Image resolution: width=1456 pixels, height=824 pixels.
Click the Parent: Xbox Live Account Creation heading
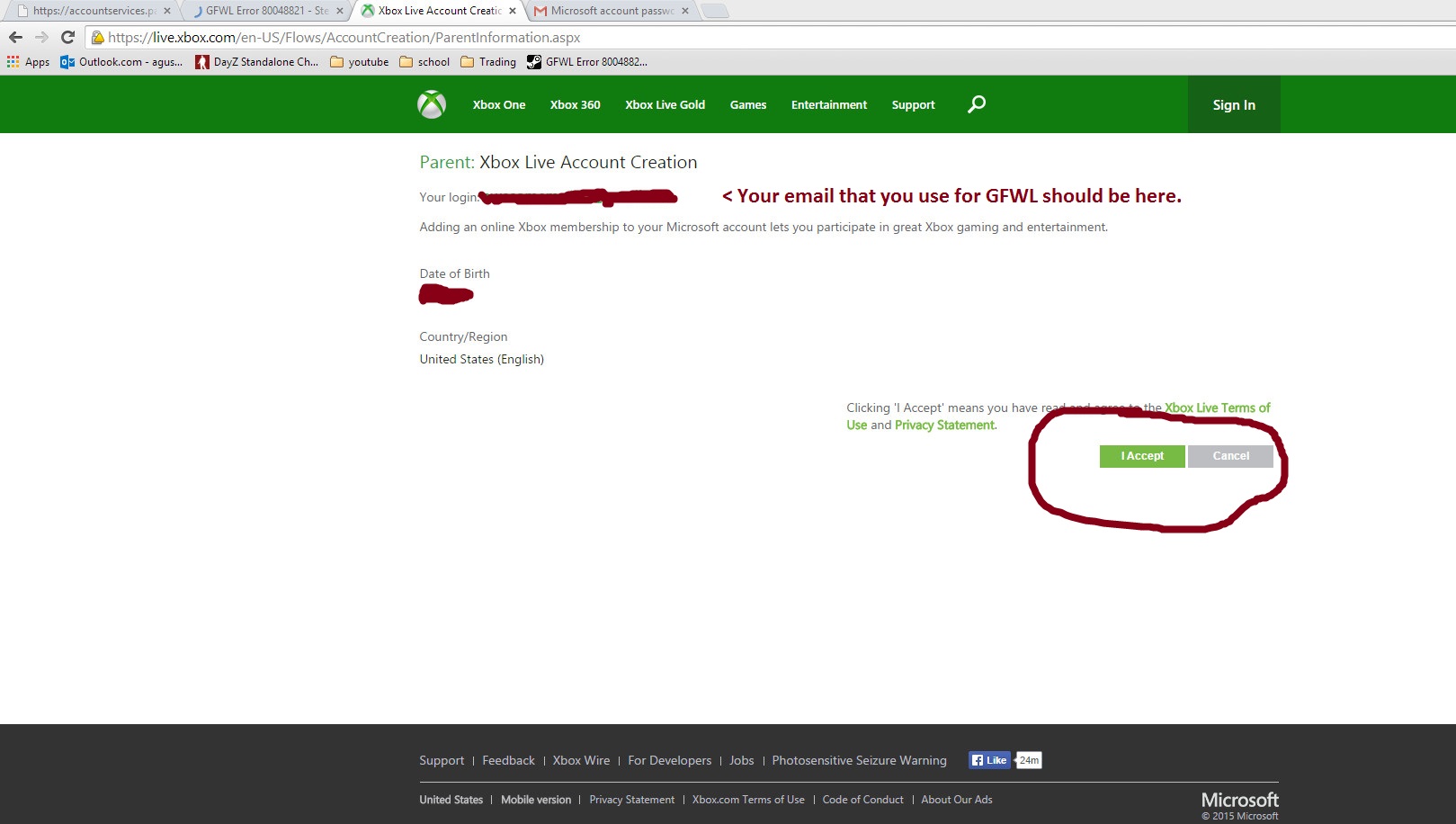(558, 162)
